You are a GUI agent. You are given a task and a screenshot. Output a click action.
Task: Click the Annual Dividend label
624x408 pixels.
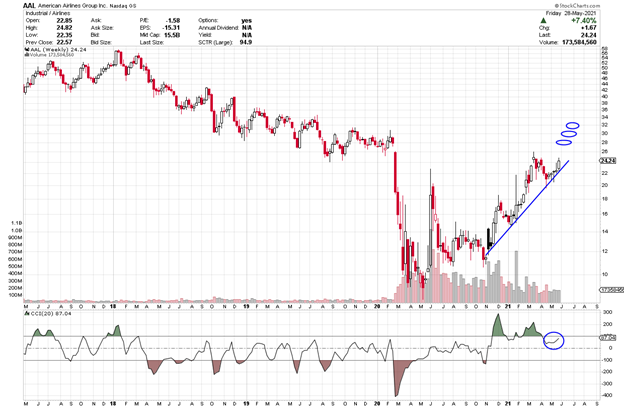218,27
